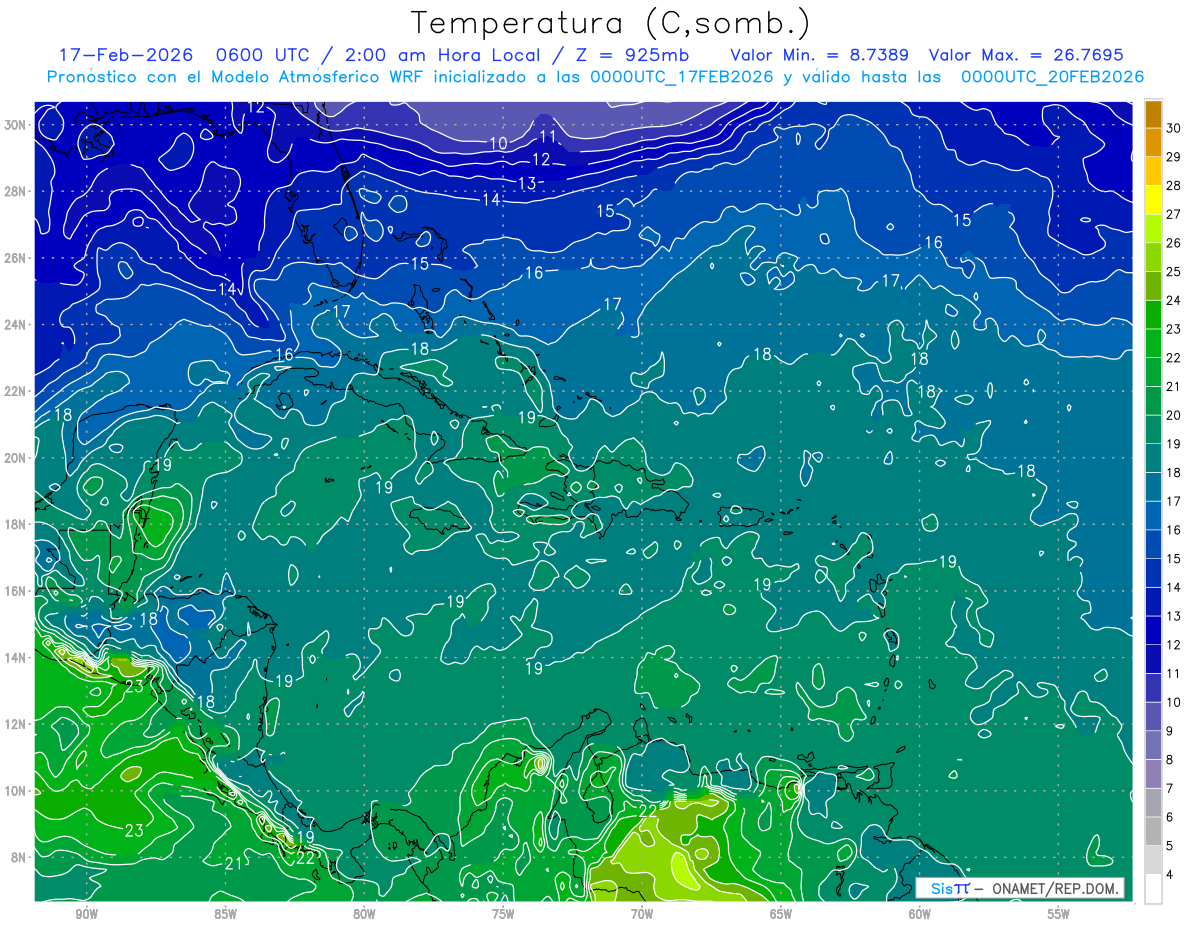
Task: Click the "85W" longitude axis label
Action: [225, 914]
